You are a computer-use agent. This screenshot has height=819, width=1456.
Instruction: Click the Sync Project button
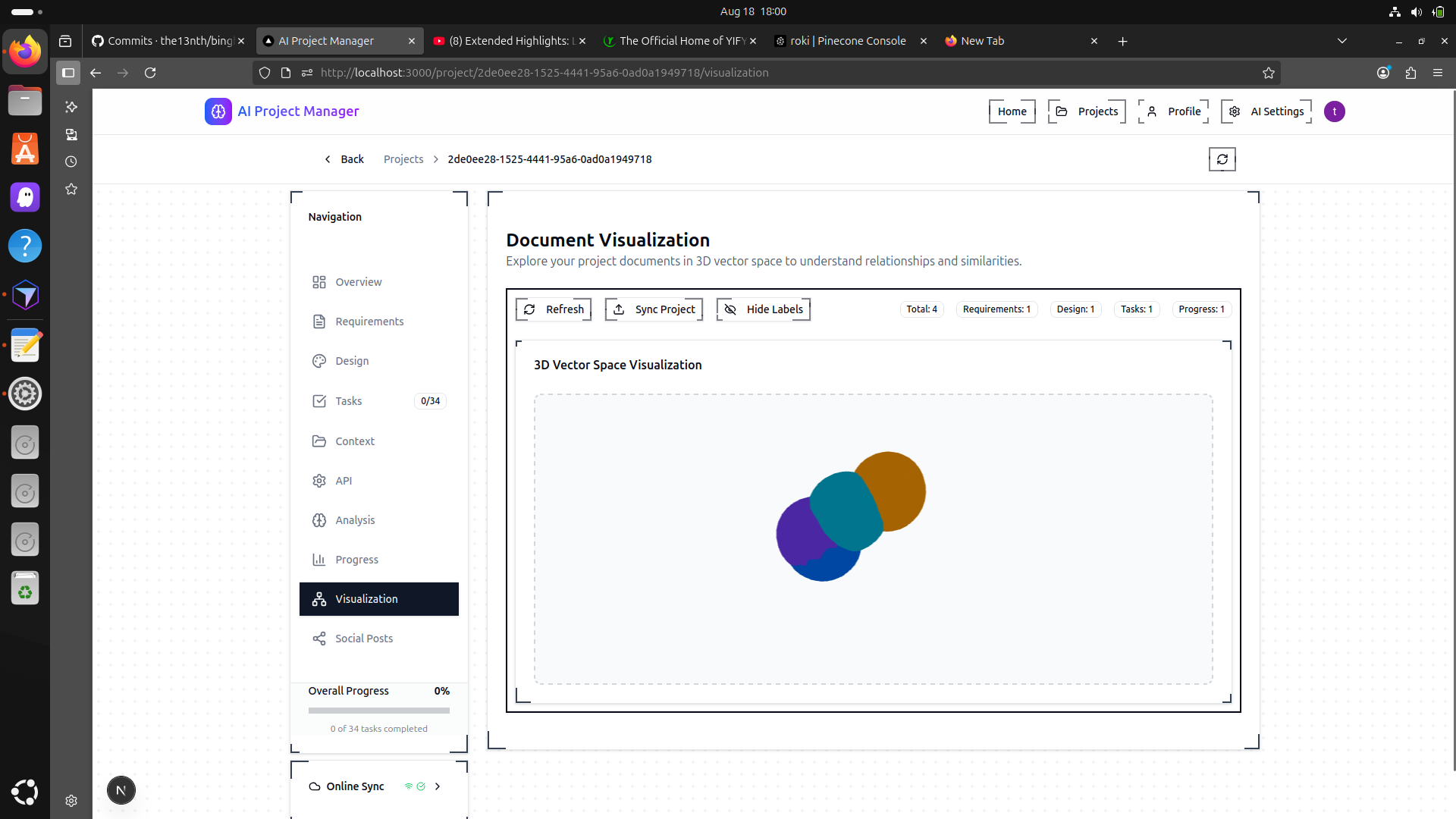(654, 309)
